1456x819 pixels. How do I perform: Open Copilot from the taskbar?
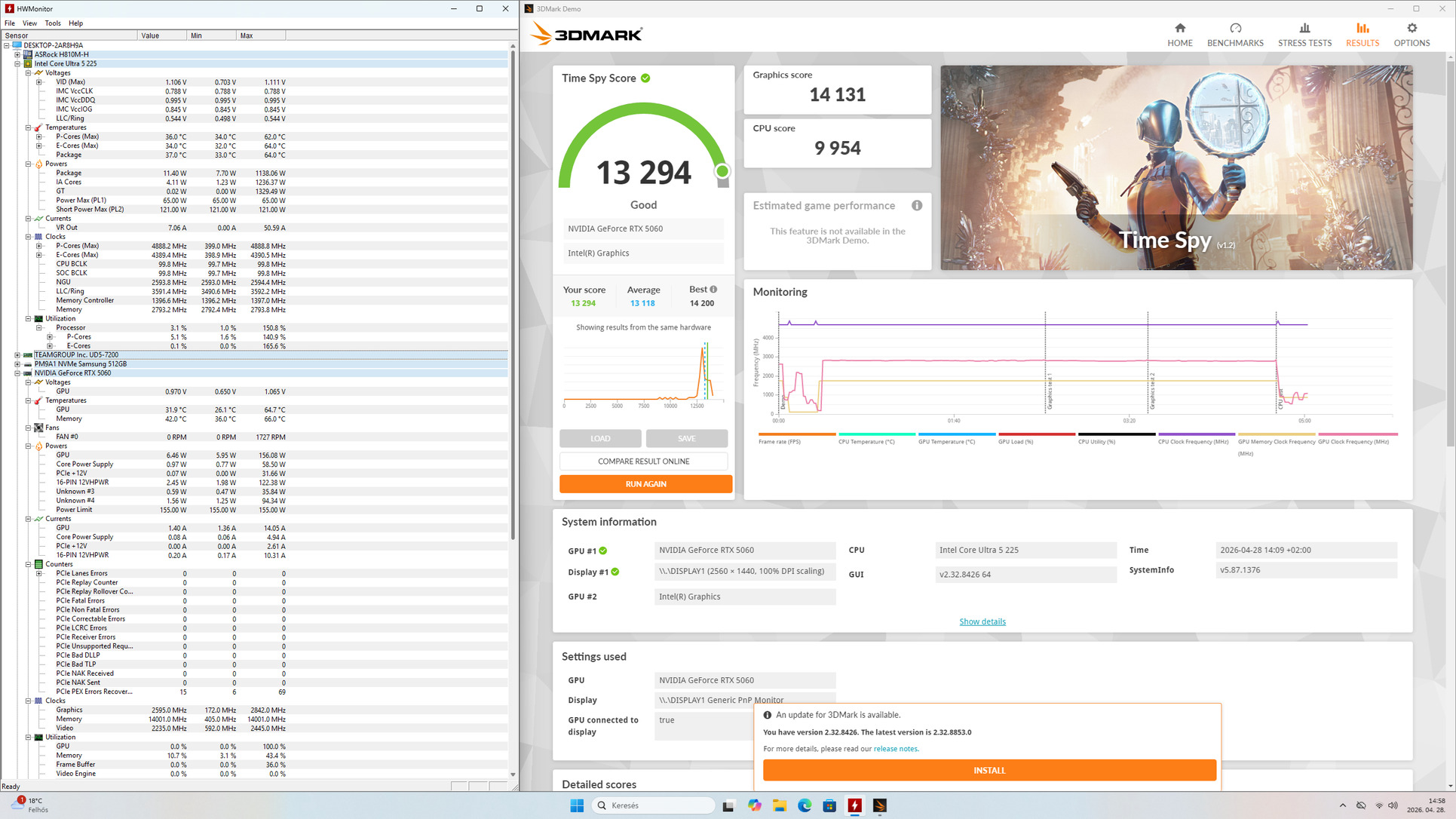754,805
